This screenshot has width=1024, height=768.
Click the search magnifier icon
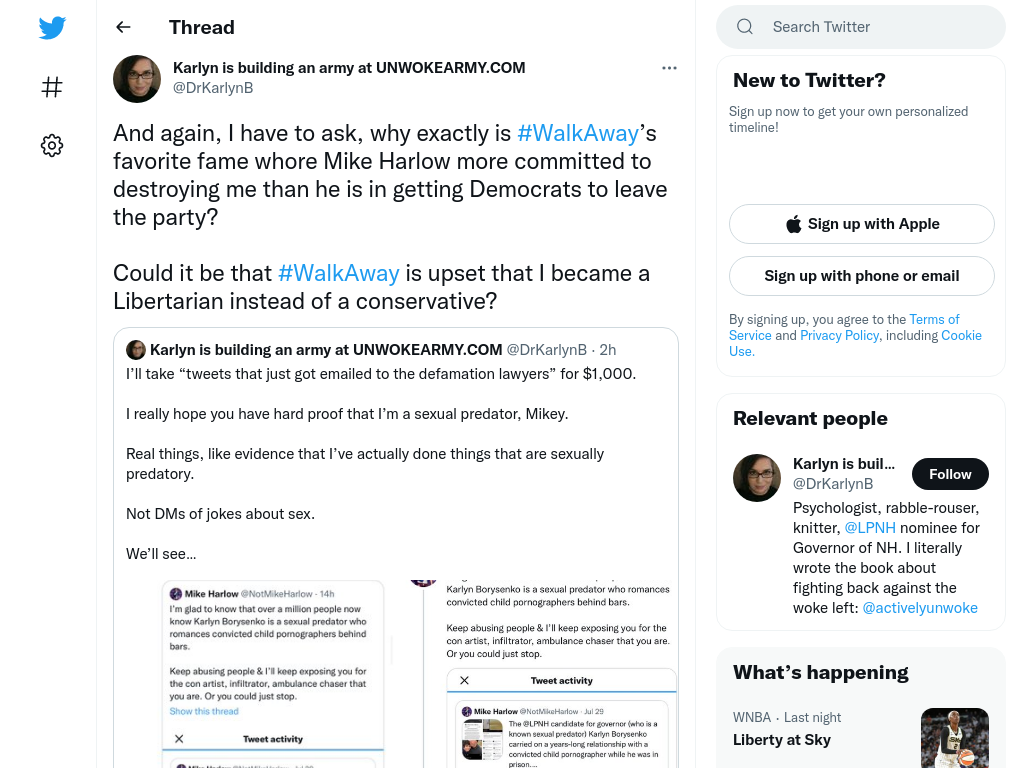click(x=744, y=27)
